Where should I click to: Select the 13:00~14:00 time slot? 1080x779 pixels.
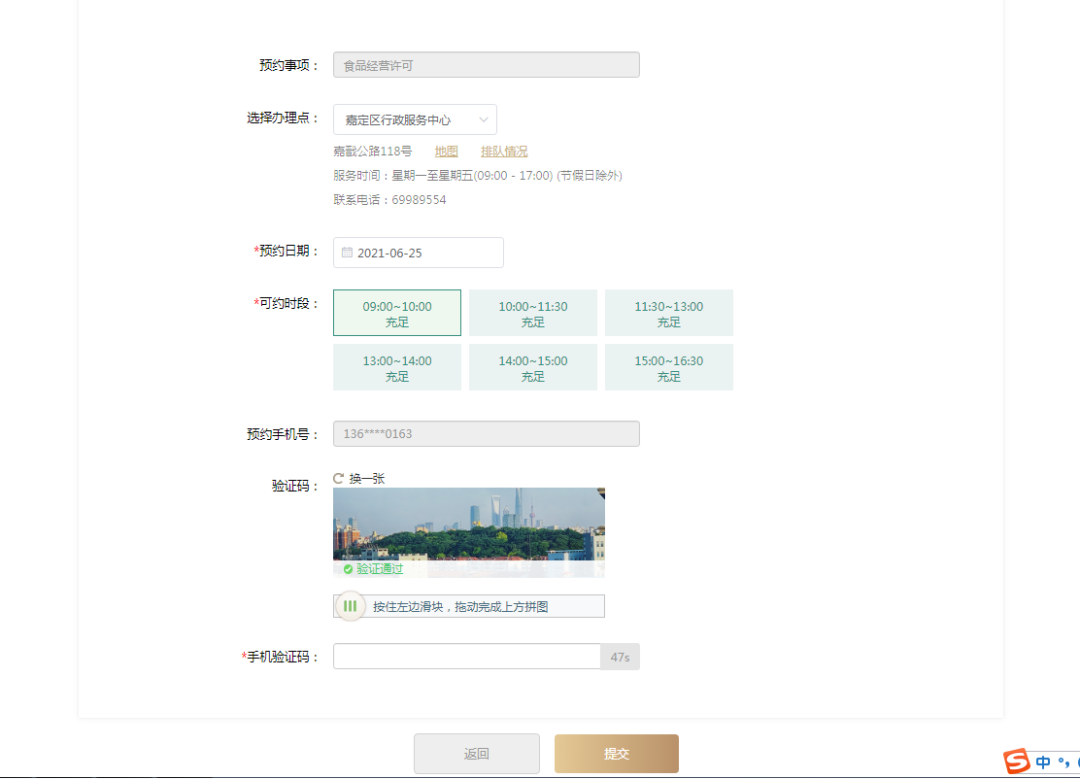tap(397, 367)
